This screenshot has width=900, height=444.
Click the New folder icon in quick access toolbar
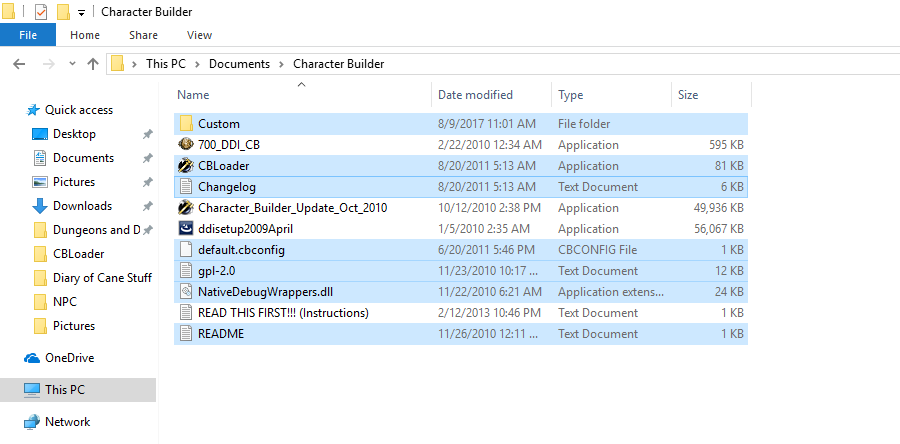pyautogui.click(x=63, y=11)
